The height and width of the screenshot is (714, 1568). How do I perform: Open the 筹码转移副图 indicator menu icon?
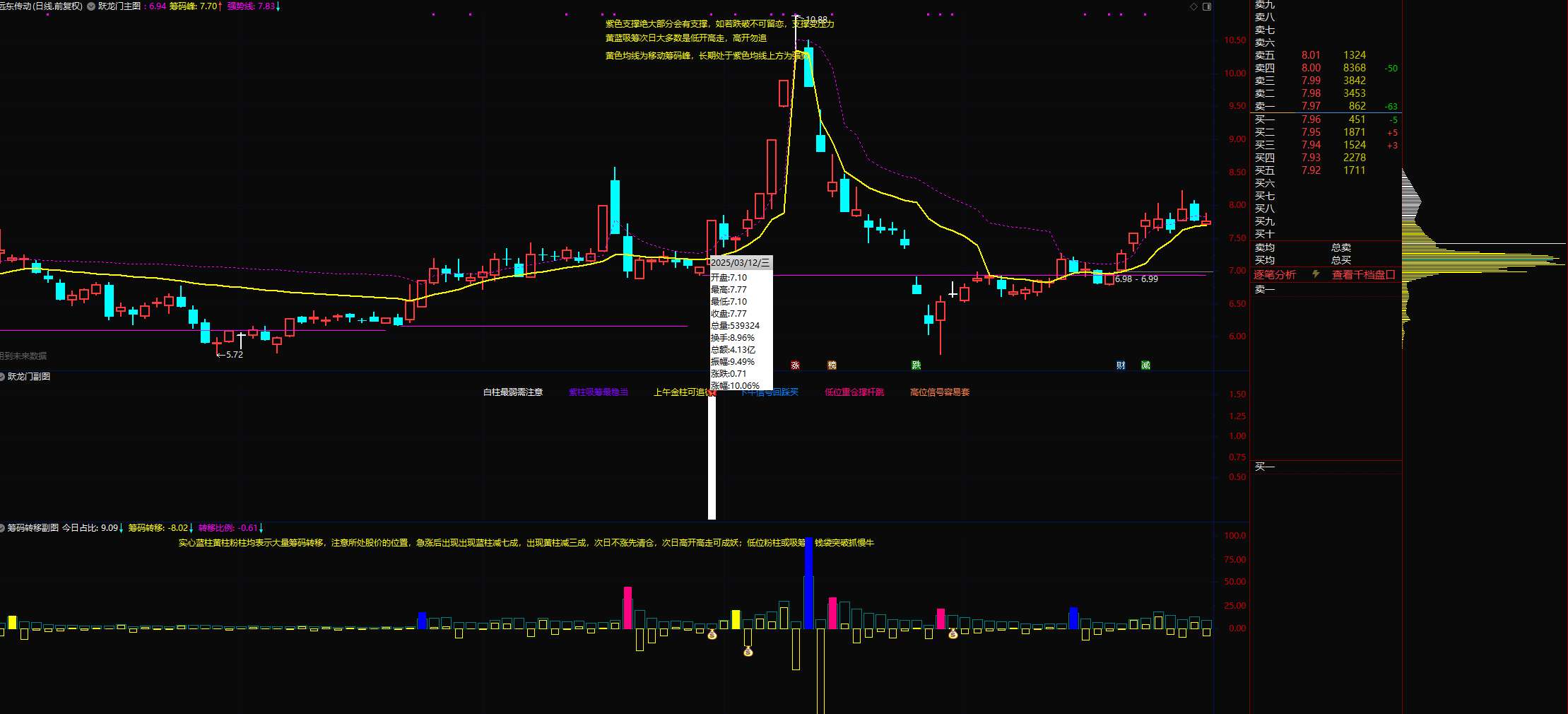point(2,528)
